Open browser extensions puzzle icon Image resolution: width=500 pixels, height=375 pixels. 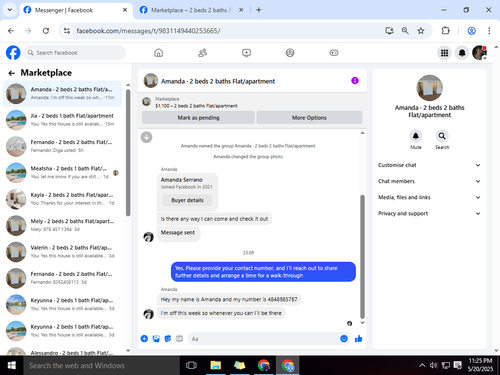(445, 31)
